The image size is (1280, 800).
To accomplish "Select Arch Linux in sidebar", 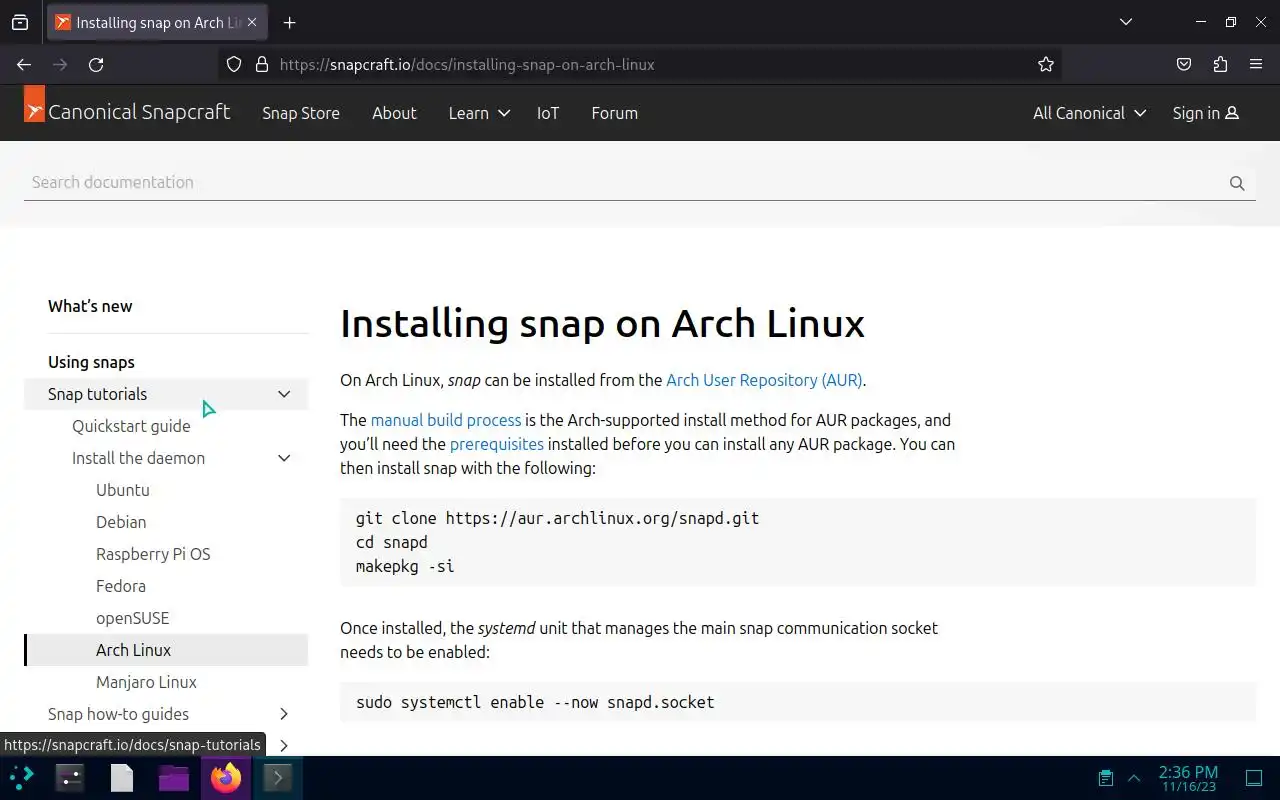I will click(x=166, y=650).
